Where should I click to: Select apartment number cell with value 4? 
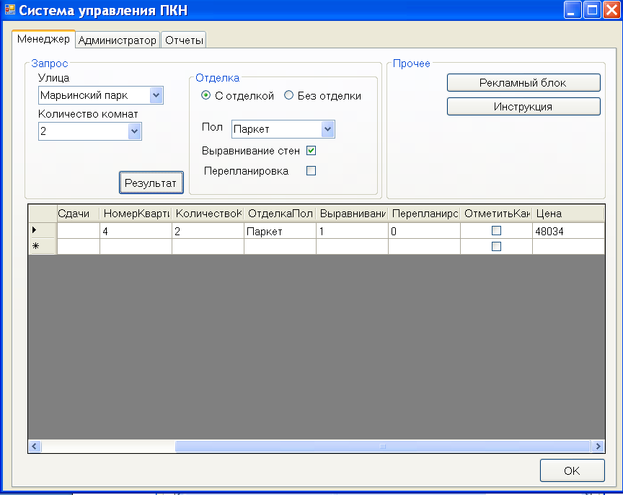tap(136, 231)
